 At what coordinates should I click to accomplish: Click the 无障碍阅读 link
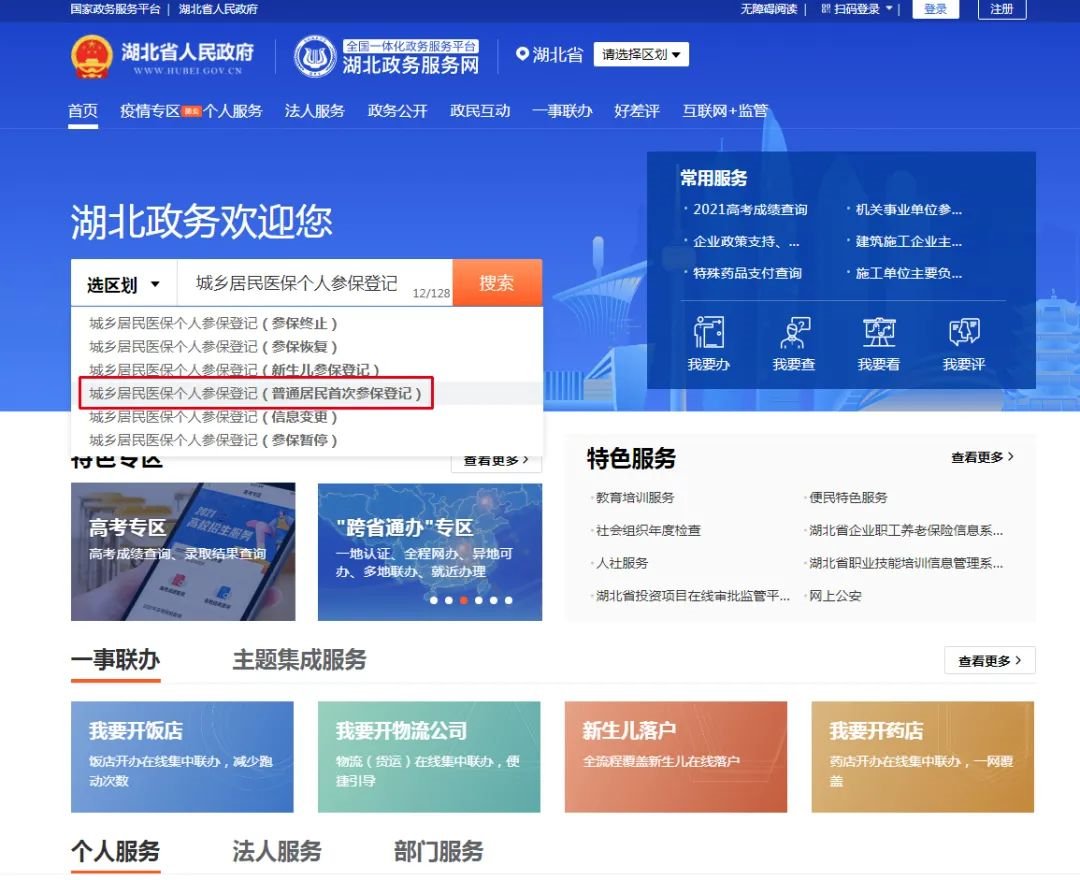click(769, 9)
